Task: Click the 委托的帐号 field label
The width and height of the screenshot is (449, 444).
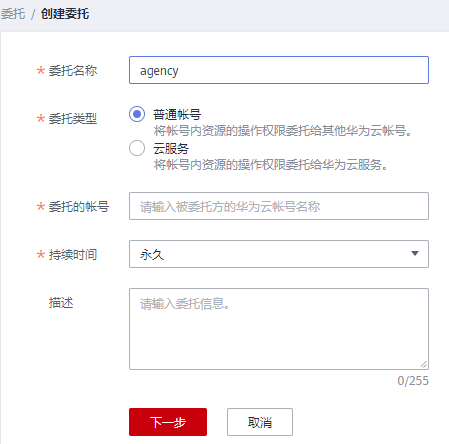Action: click(x=79, y=207)
